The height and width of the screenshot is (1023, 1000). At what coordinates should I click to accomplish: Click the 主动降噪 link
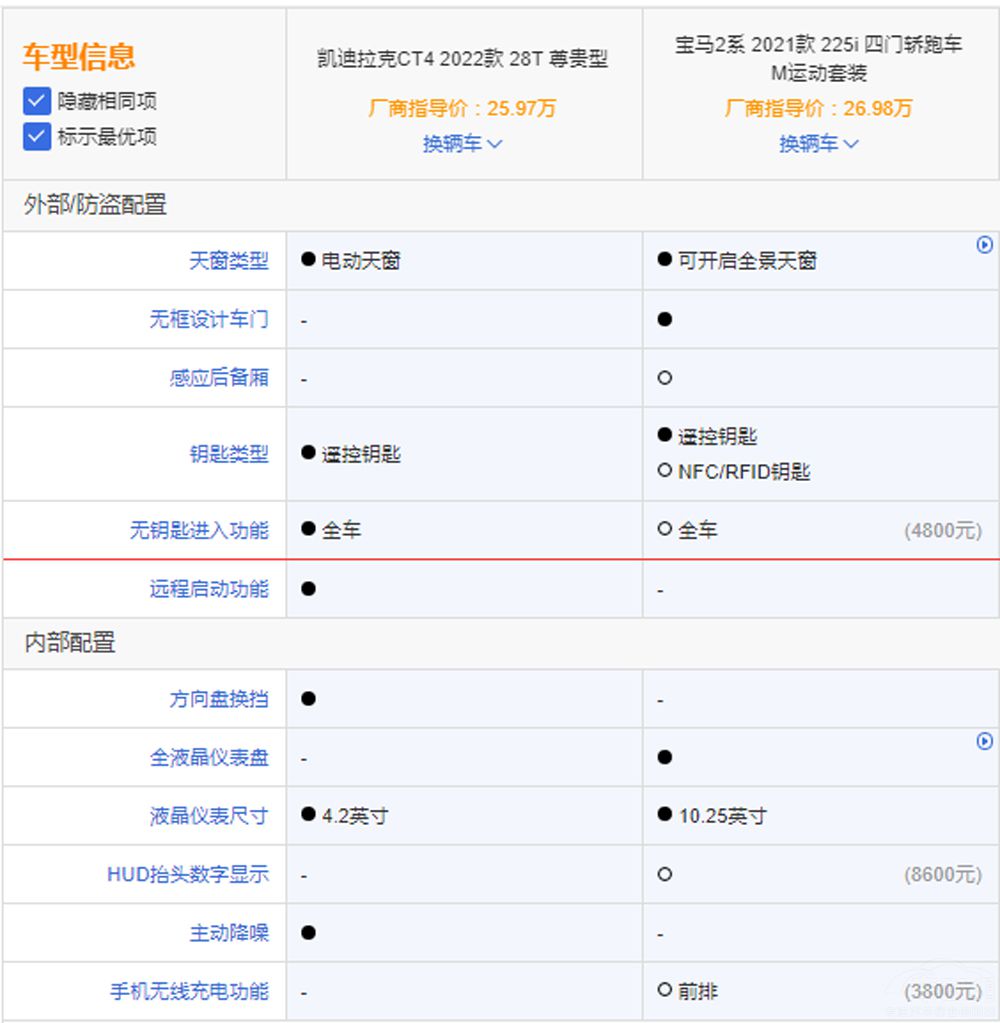[x=229, y=933]
